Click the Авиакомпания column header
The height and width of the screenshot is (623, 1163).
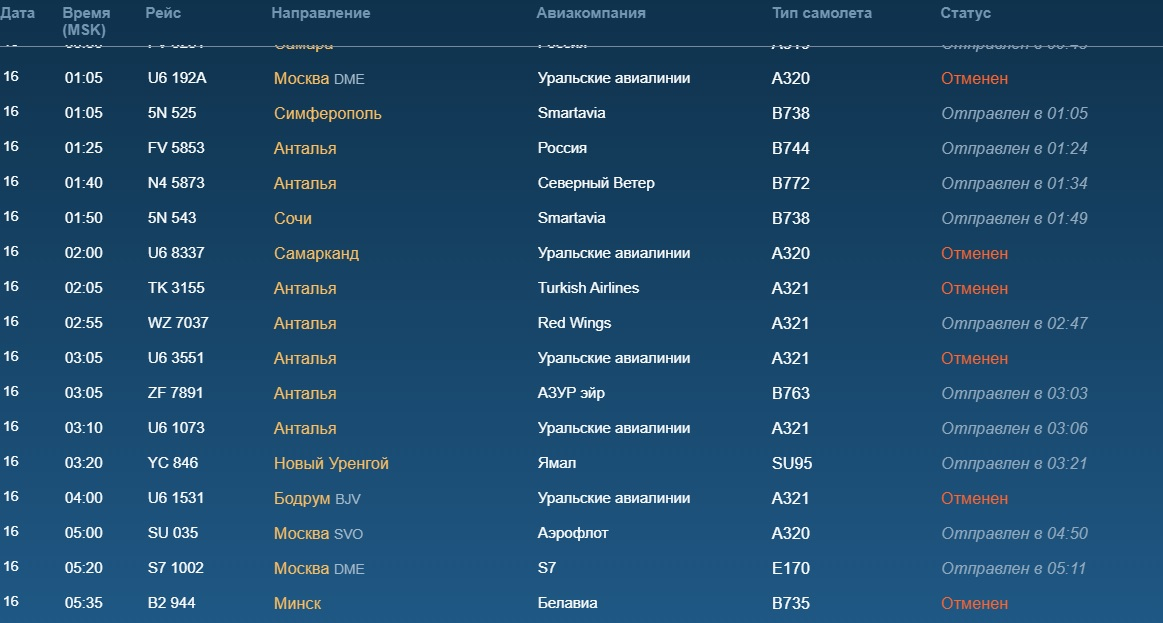[x=591, y=13]
